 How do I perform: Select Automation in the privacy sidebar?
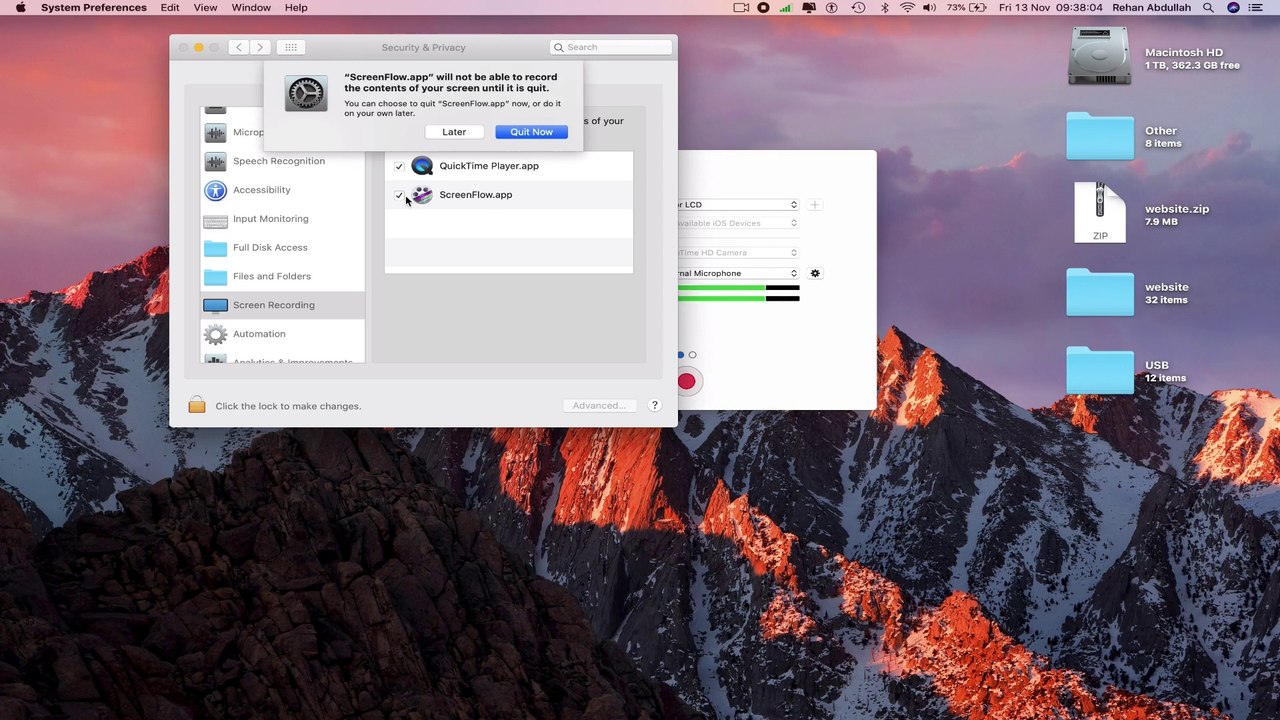[283, 334]
